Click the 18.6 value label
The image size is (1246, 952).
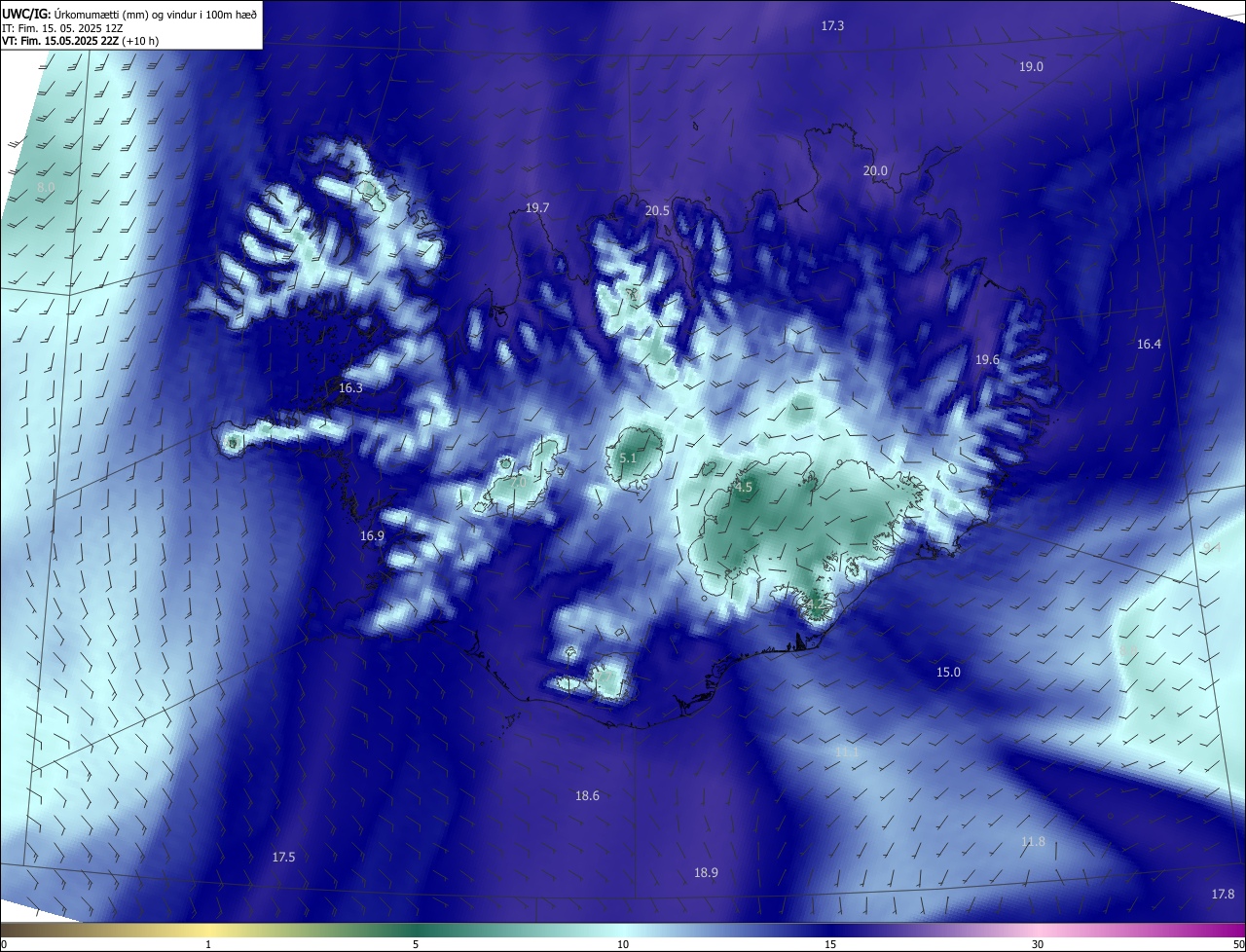coord(587,796)
